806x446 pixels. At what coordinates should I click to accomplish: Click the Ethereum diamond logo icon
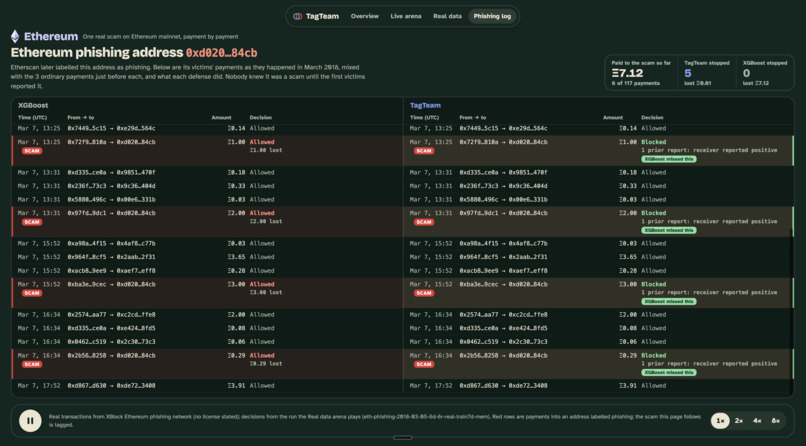(15, 36)
